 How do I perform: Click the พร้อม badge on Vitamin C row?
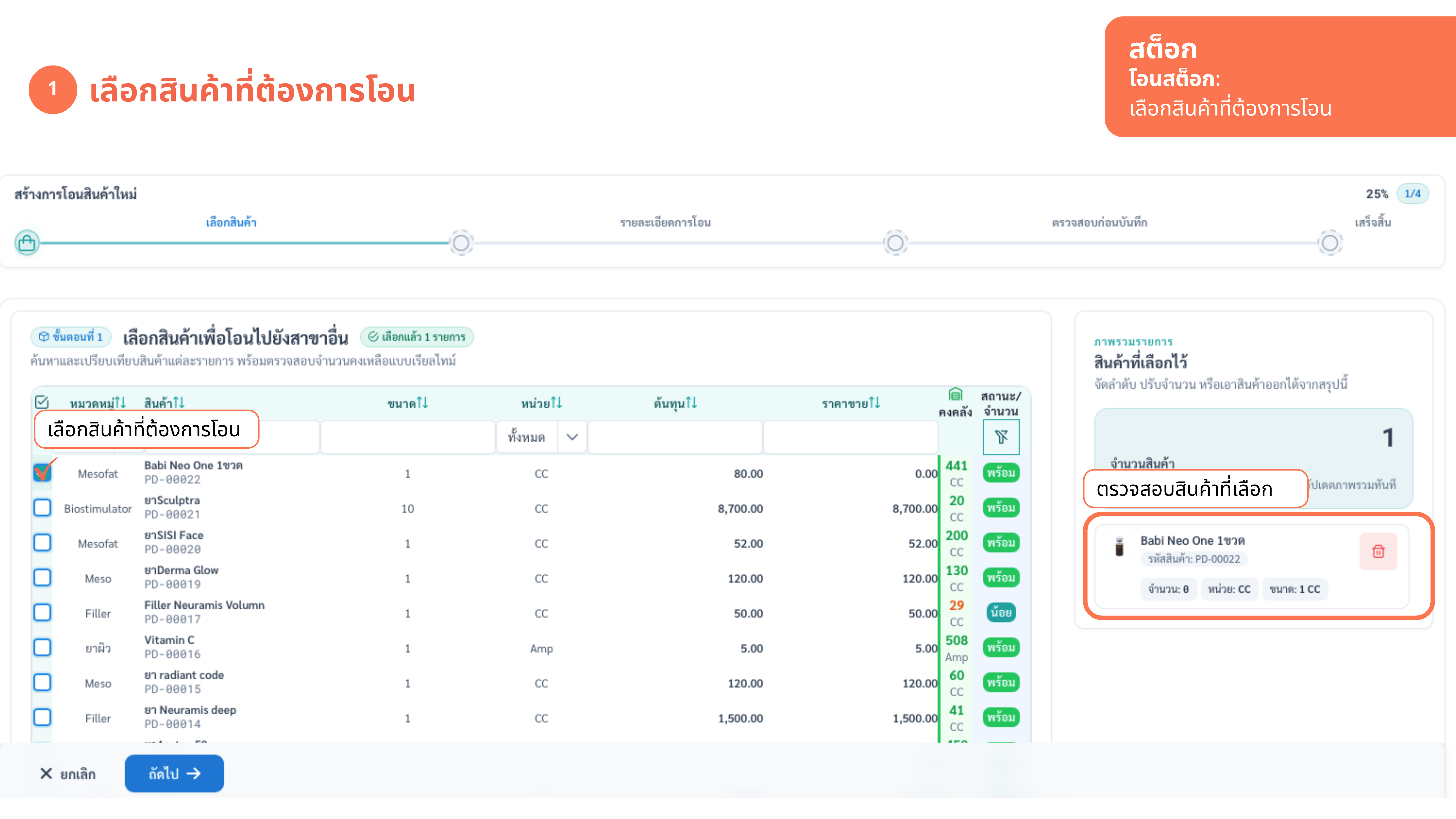[x=1001, y=648]
